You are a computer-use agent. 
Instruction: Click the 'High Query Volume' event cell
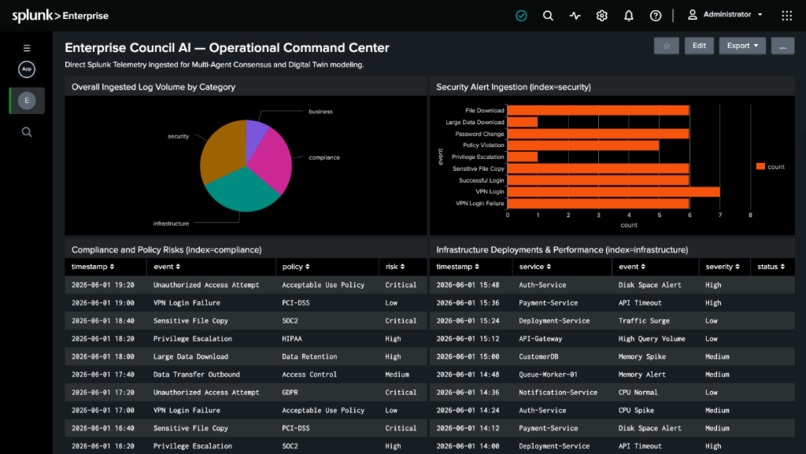point(652,339)
